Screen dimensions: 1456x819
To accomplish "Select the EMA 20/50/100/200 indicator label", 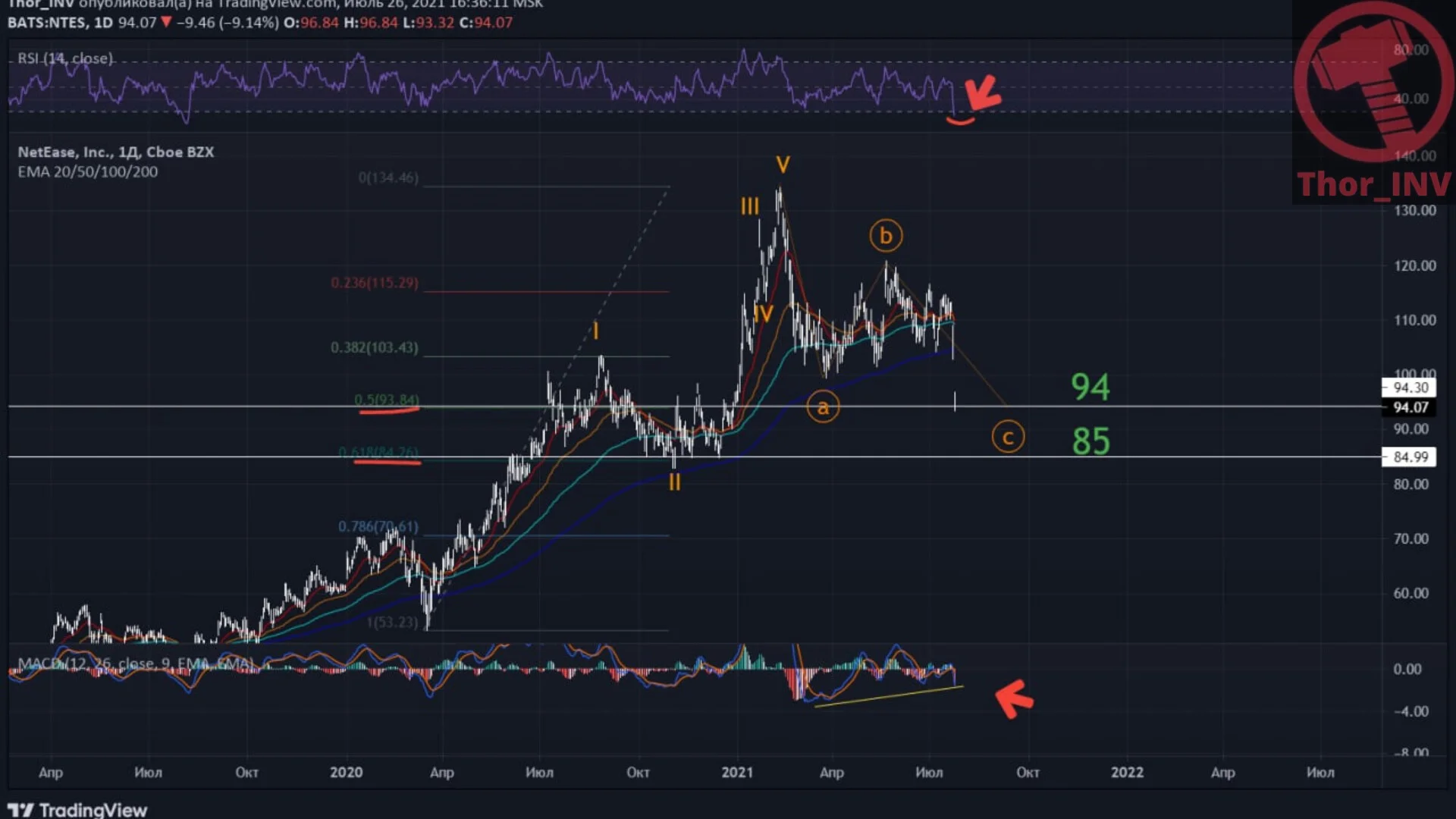I will click(88, 171).
